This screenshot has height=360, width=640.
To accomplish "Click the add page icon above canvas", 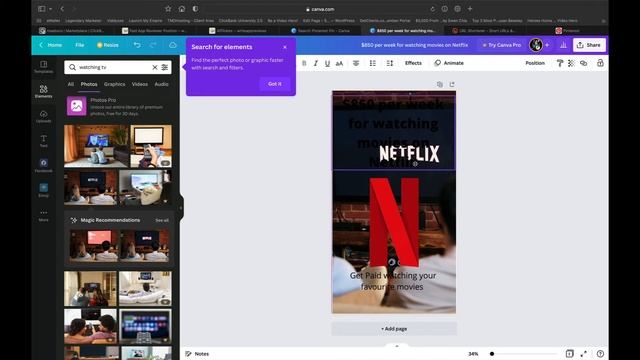I will click(x=452, y=84).
